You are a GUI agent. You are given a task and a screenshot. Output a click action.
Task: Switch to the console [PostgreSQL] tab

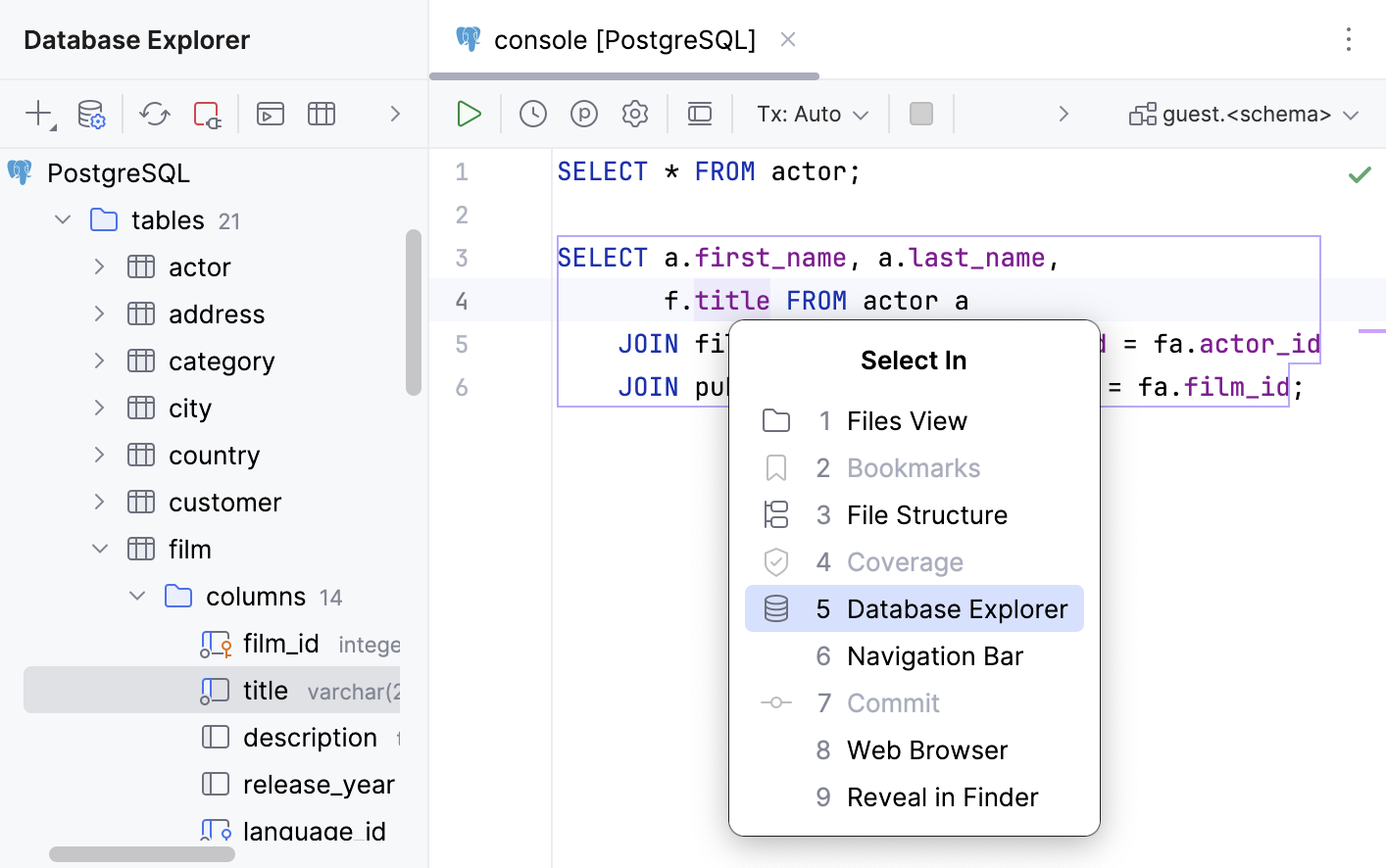[x=623, y=40]
